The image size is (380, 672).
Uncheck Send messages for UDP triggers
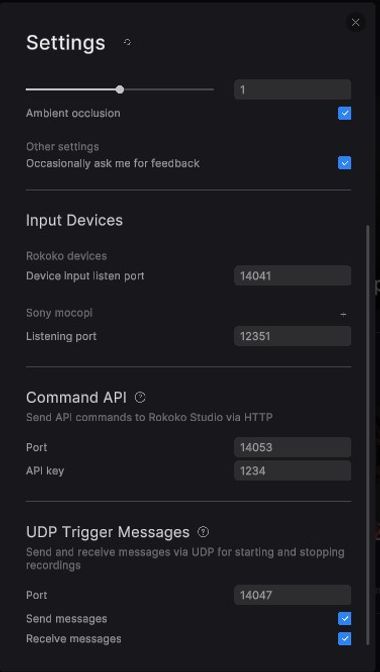point(344,618)
